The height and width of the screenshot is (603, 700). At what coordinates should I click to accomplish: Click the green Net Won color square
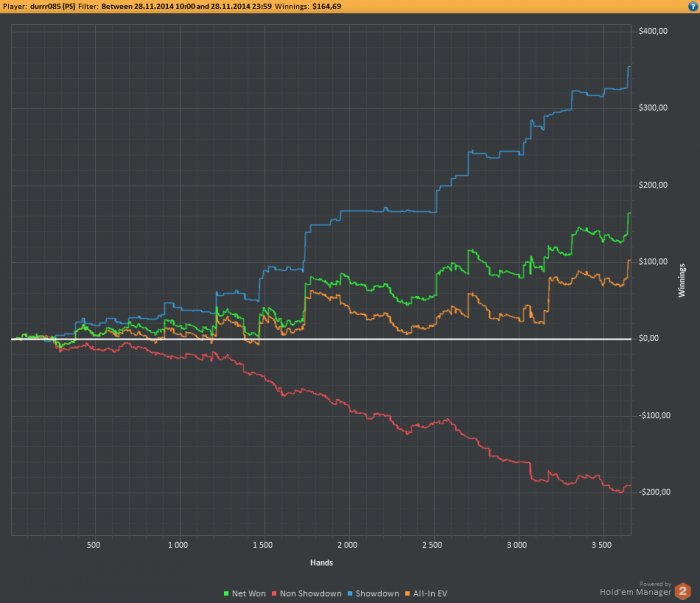[x=226, y=594]
